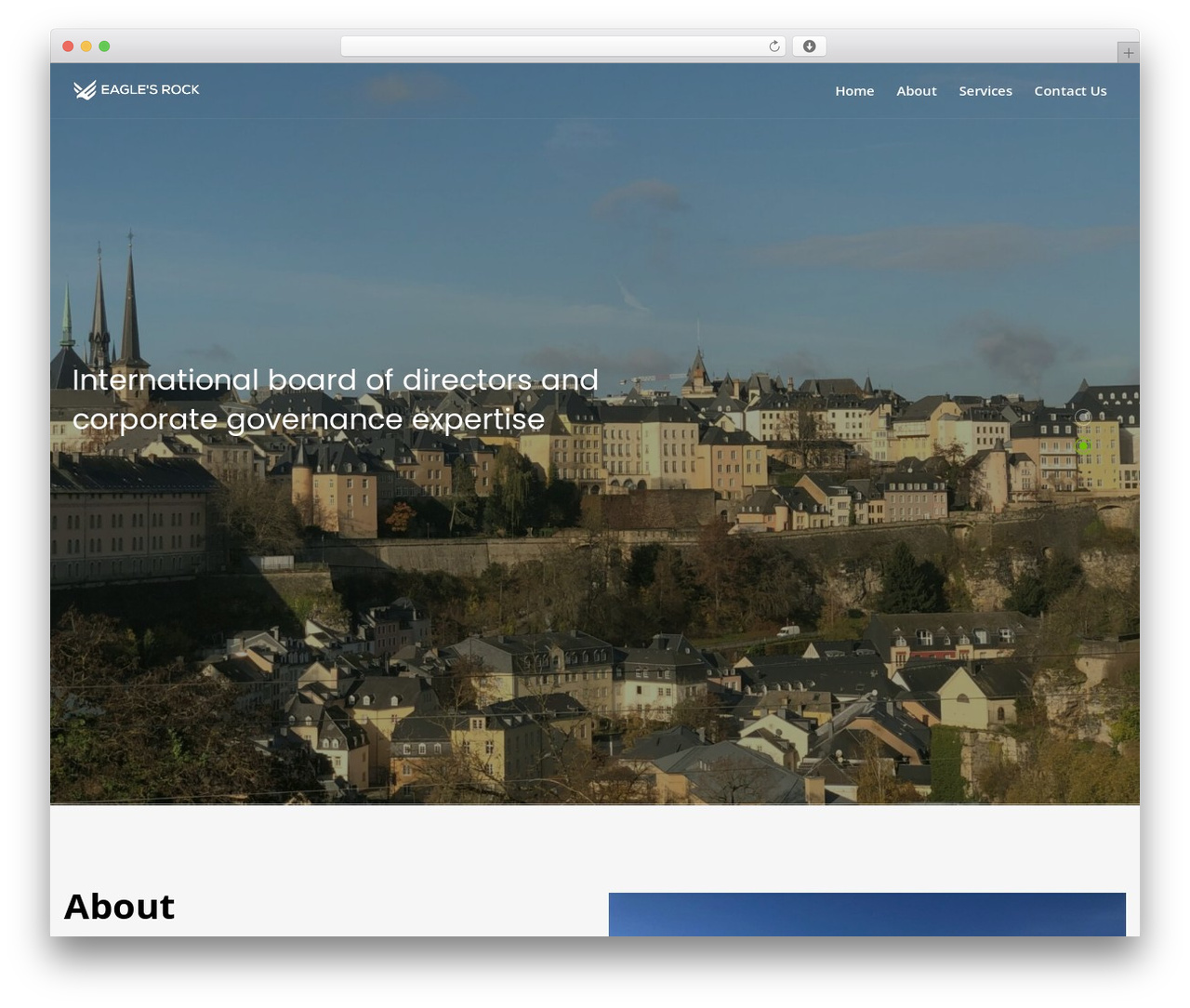Viewport: 1190px width, 1008px height.
Task: Navigate to the Services menu item
Action: coord(985,91)
